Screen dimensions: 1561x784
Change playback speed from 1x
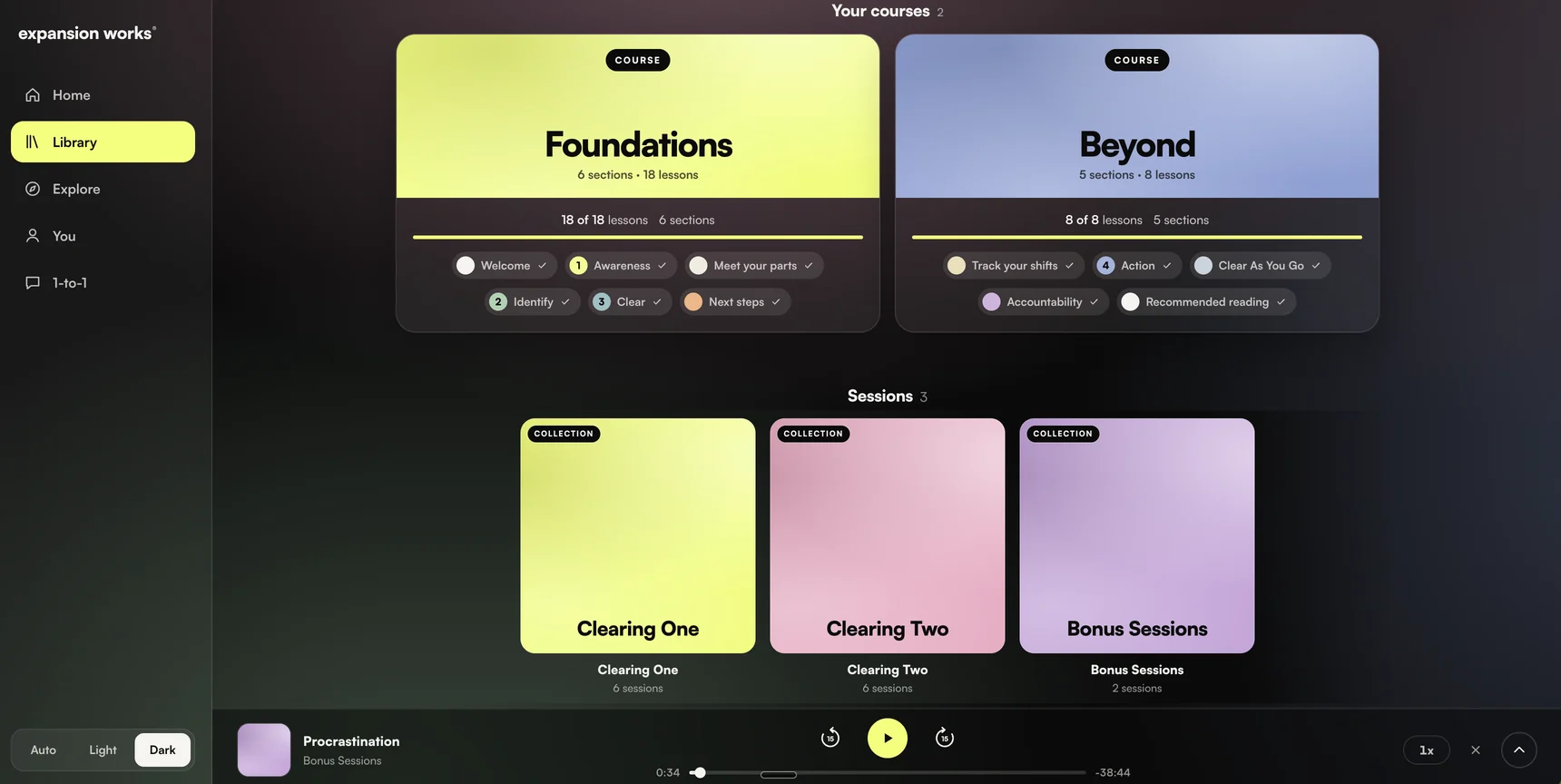click(1427, 750)
